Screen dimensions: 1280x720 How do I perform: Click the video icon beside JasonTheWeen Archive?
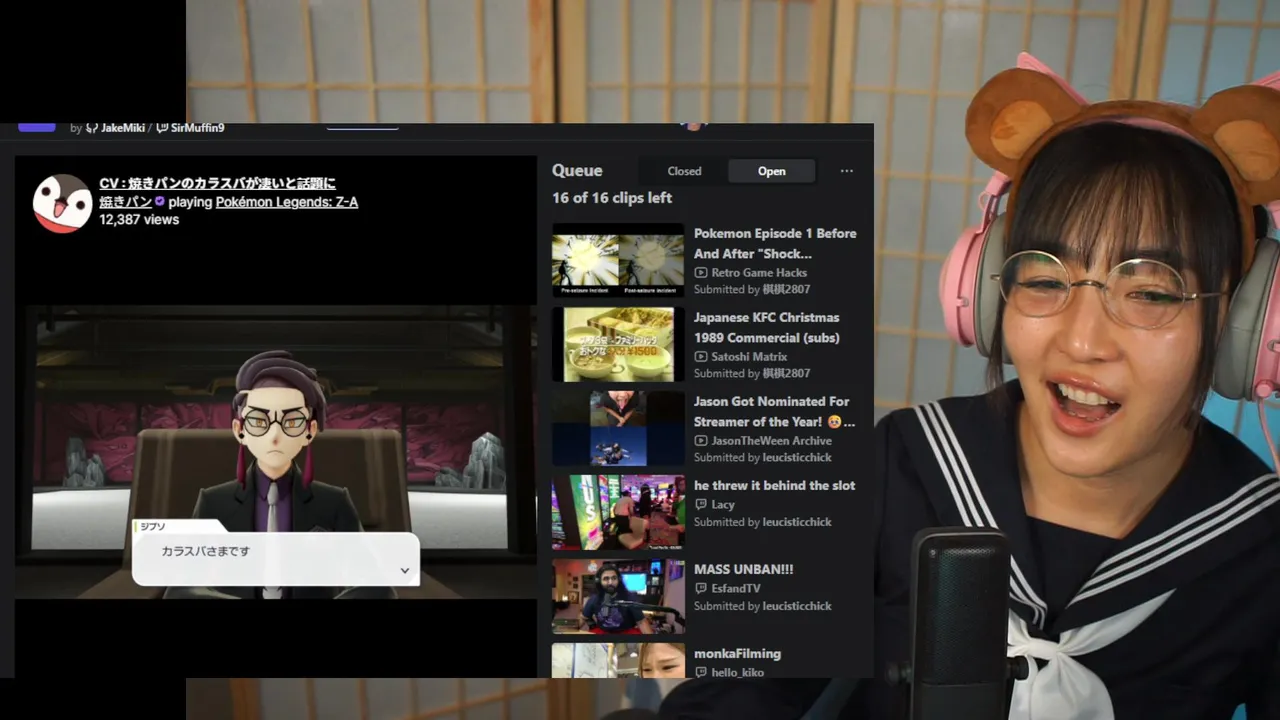tap(701, 440)
